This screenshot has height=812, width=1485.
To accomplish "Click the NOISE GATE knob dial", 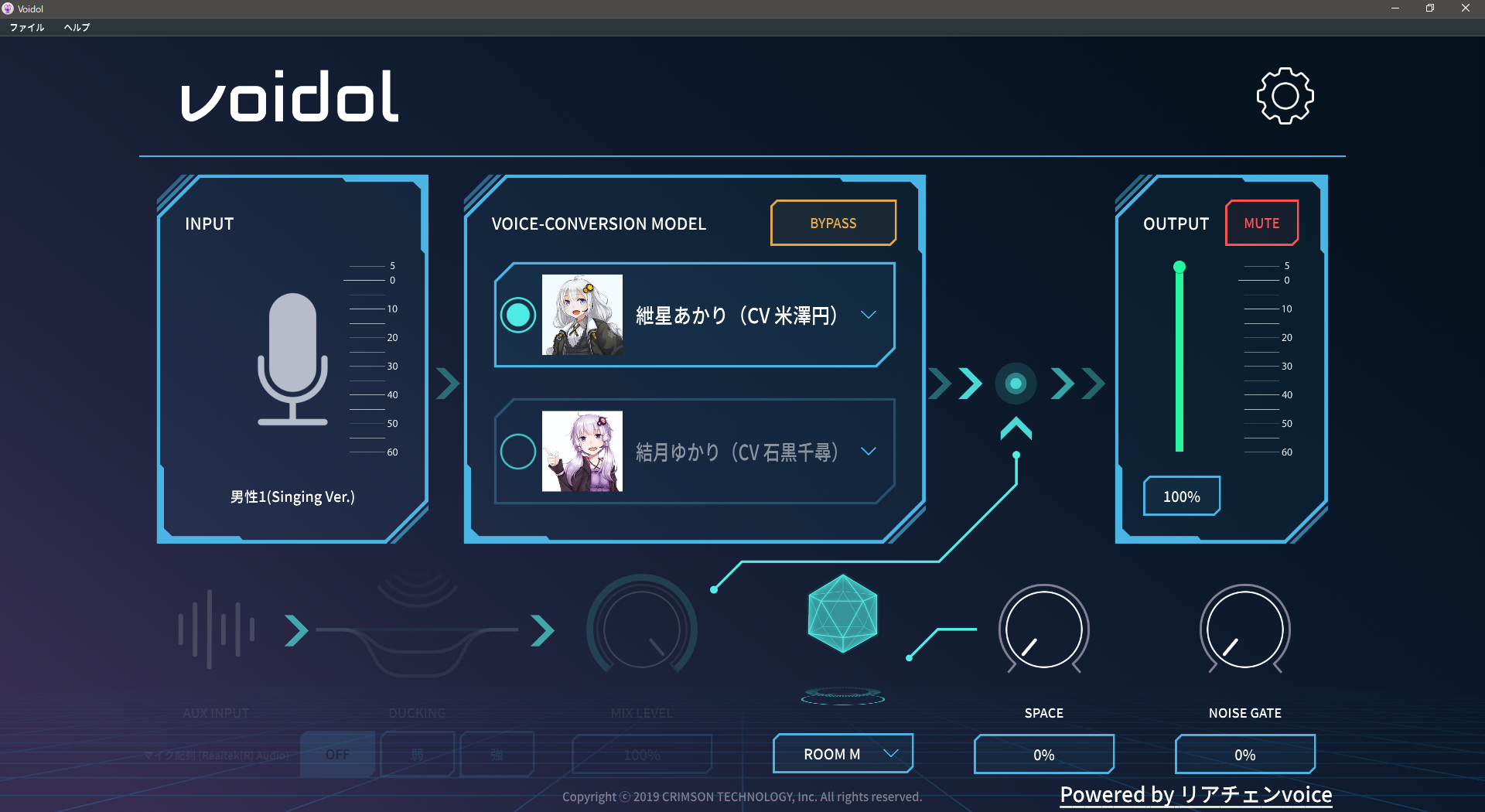I will [x=1244, y=629].
